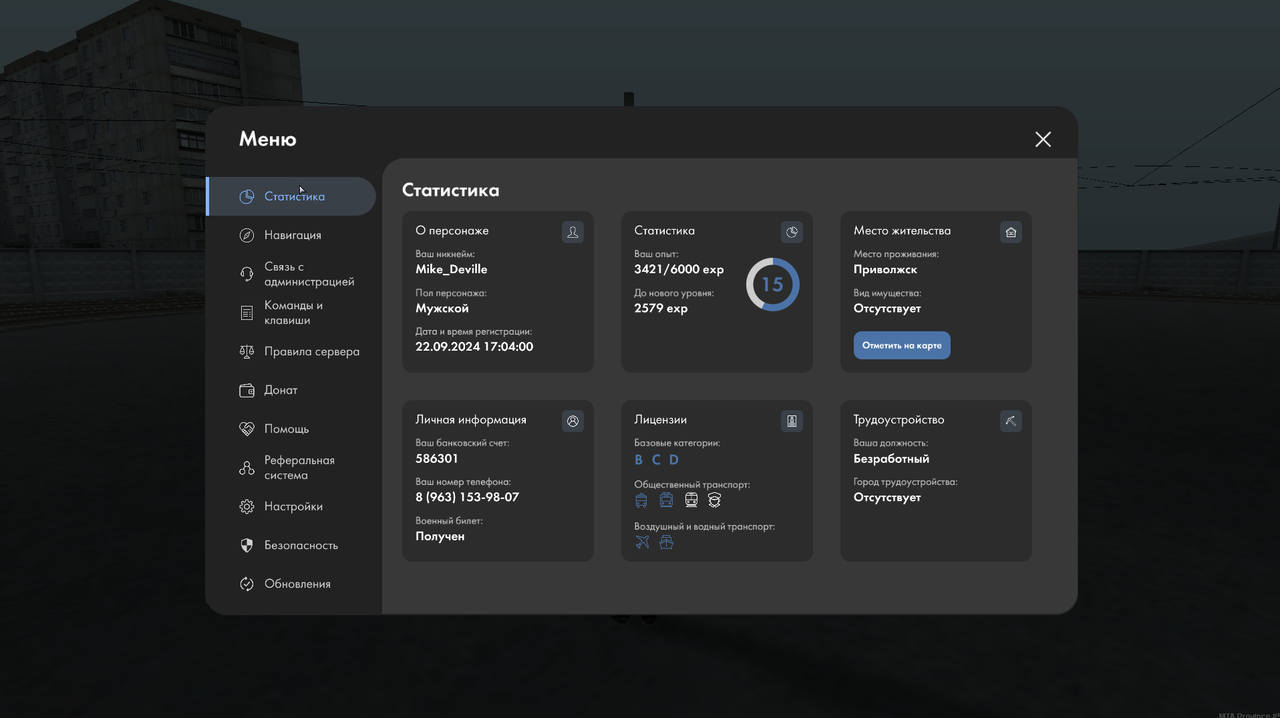
Task: Click the white train license icon
Action: [x=691, y=500]
